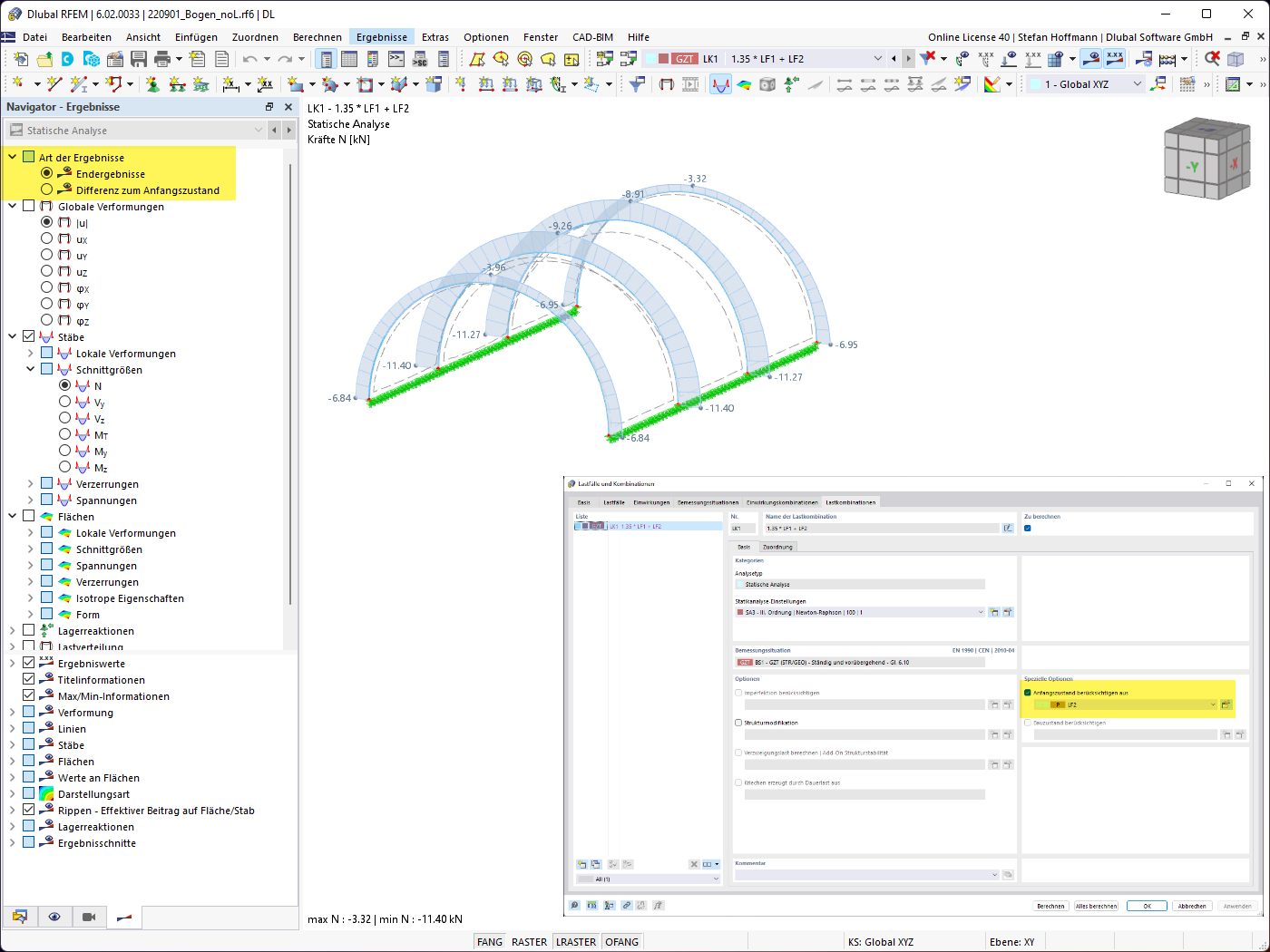Open the CAD-BIM menu
Viewport: 1270px width, 952px height.
pos(592,37)
